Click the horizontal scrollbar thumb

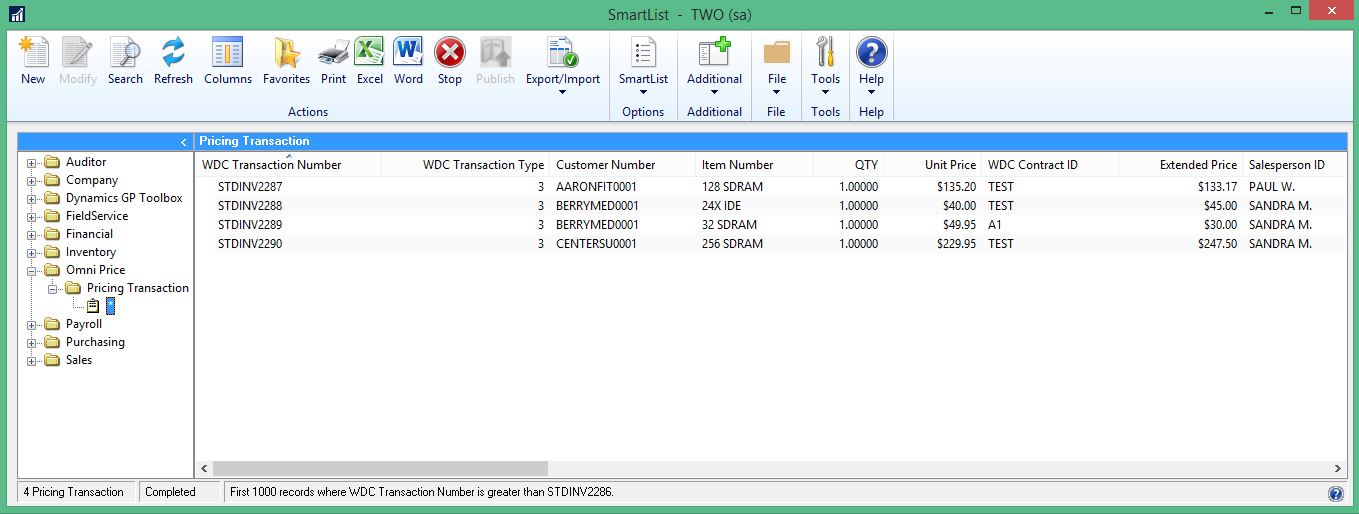tap(380, 468)
